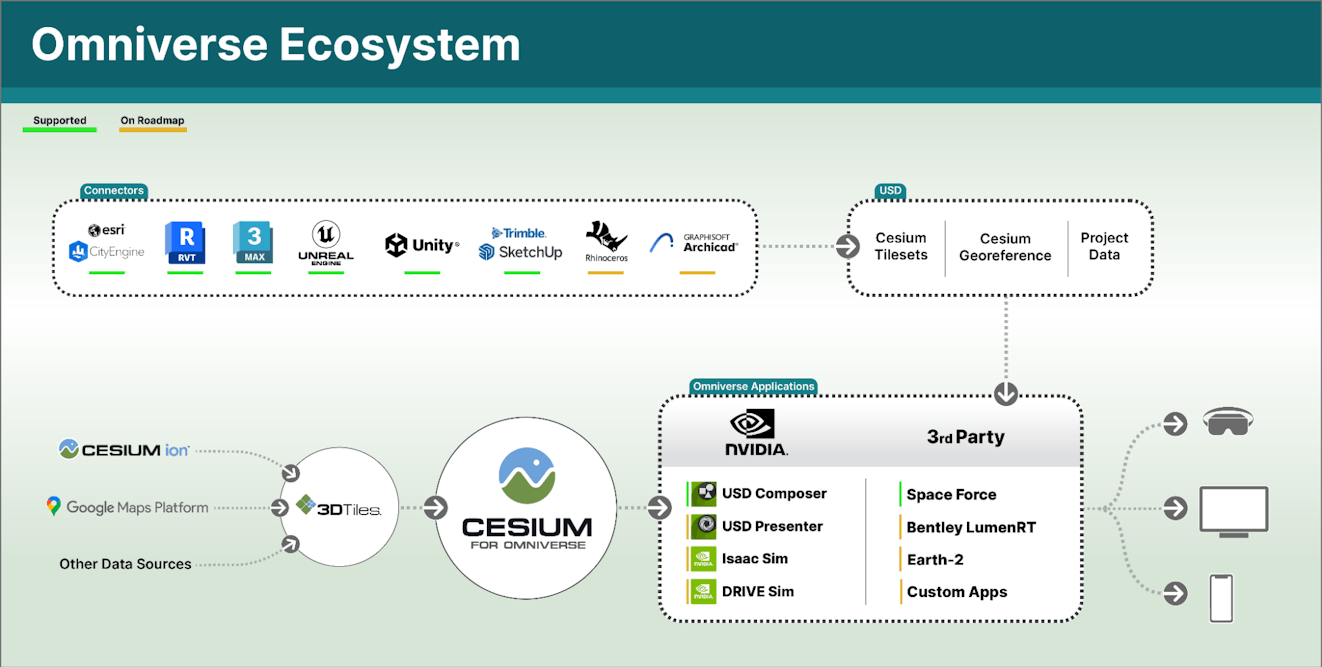Expand the Omniverse Applications label
The image size is (1322, 668).
point(753,386)
